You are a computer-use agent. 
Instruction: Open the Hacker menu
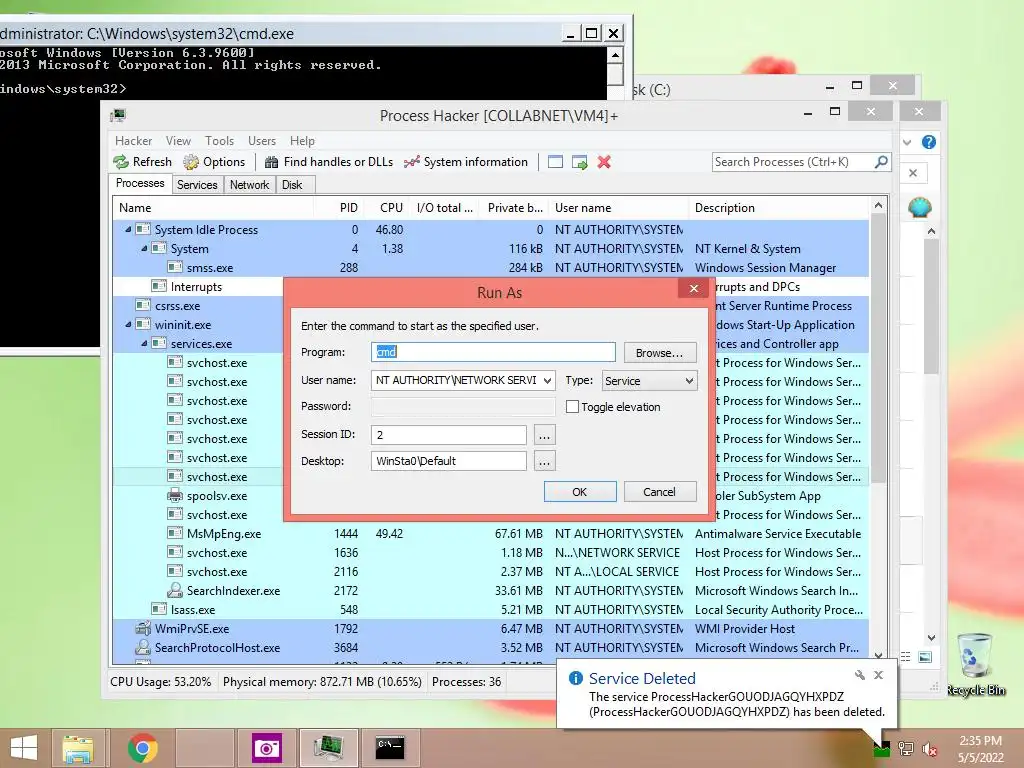click(133, 141)
